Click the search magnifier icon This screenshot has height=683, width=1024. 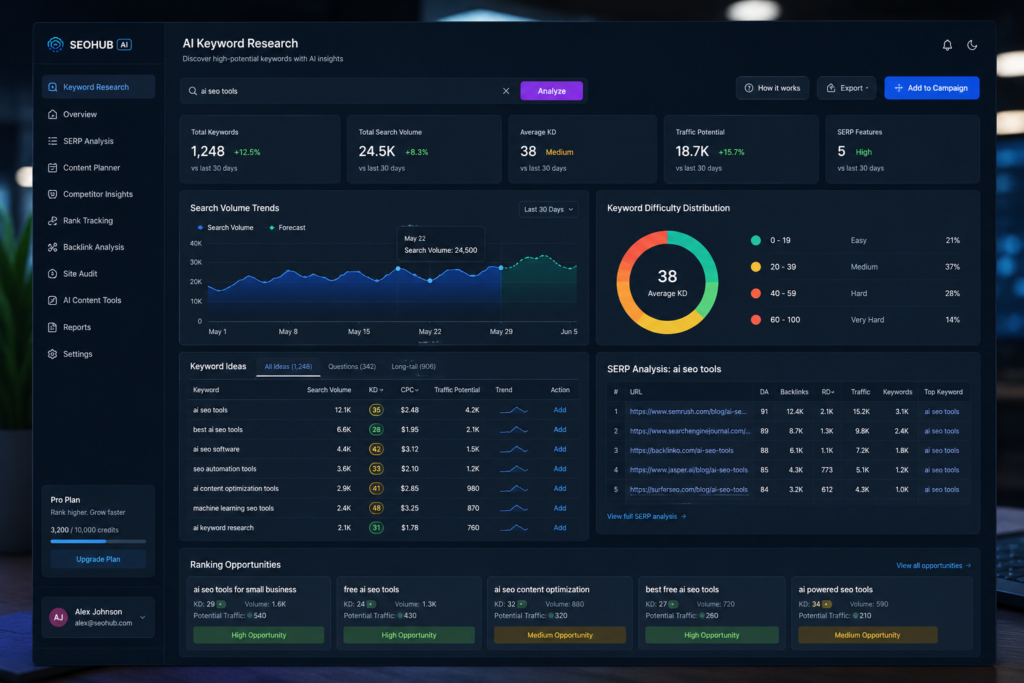(193, 91)
